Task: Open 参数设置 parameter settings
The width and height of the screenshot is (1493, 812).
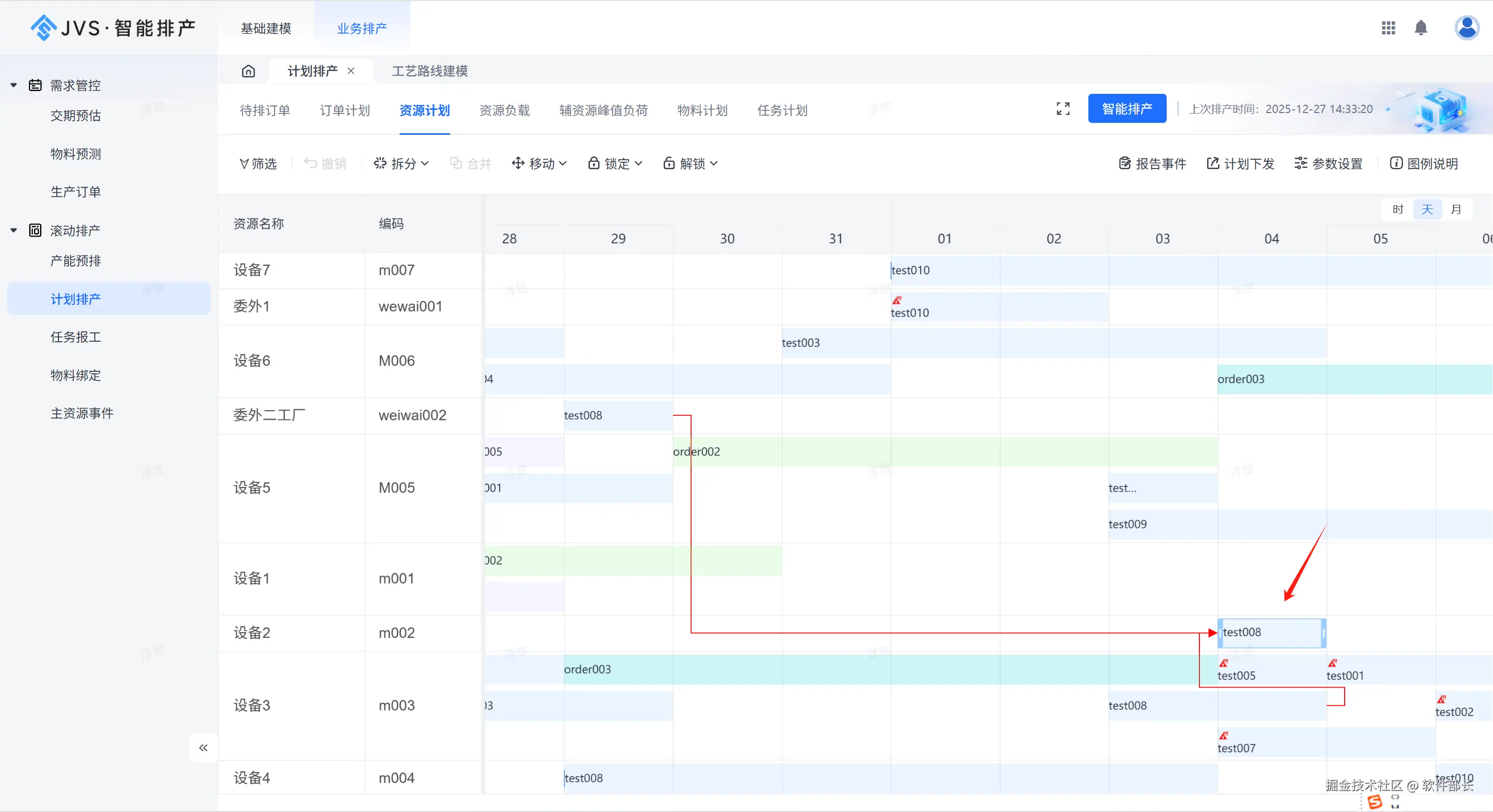Action: click(1329, 164)
